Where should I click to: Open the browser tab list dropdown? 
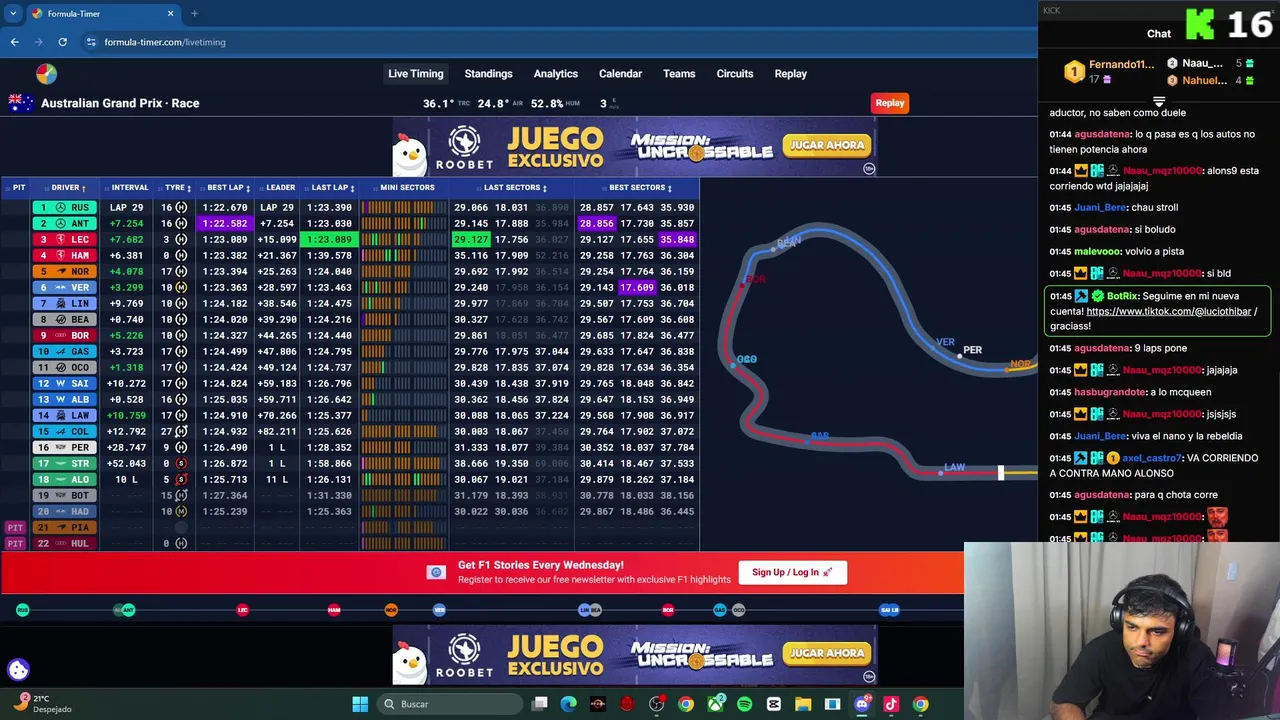pos(13,14)
